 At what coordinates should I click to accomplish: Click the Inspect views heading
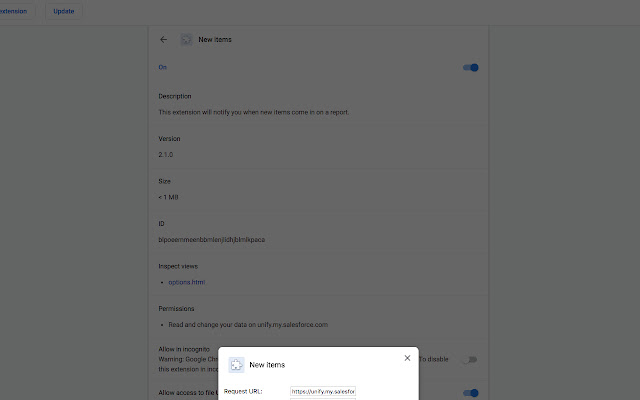[178, 266]
